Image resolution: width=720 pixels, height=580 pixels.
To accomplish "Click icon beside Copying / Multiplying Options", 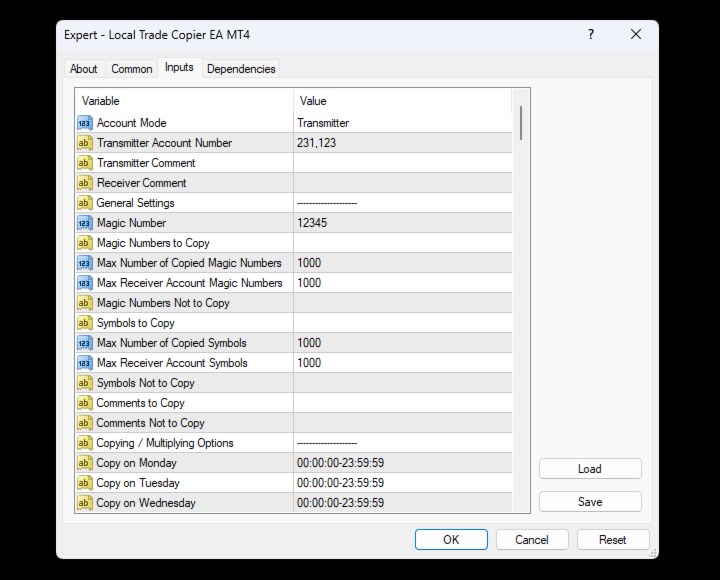I will coord(84,443).
